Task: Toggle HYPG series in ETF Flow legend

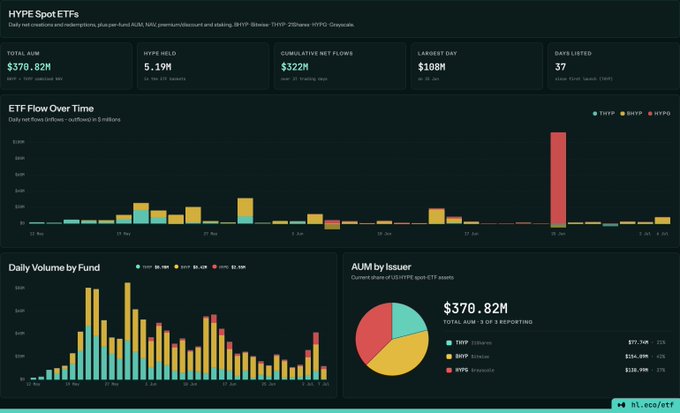Action: tap(659, 113)
